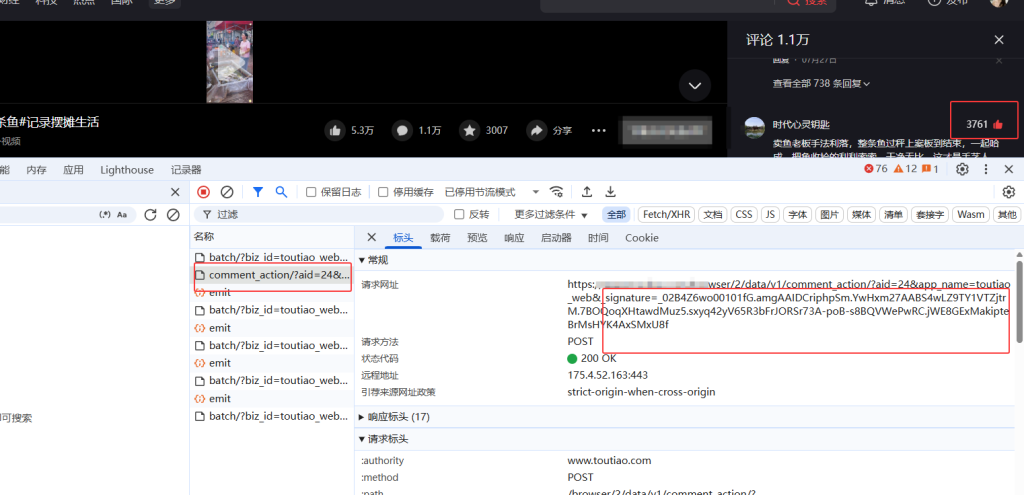The height and width of the screenshot is (495, 1024).
Task: Filter requests by Wasm
Action: coord(970,214)
